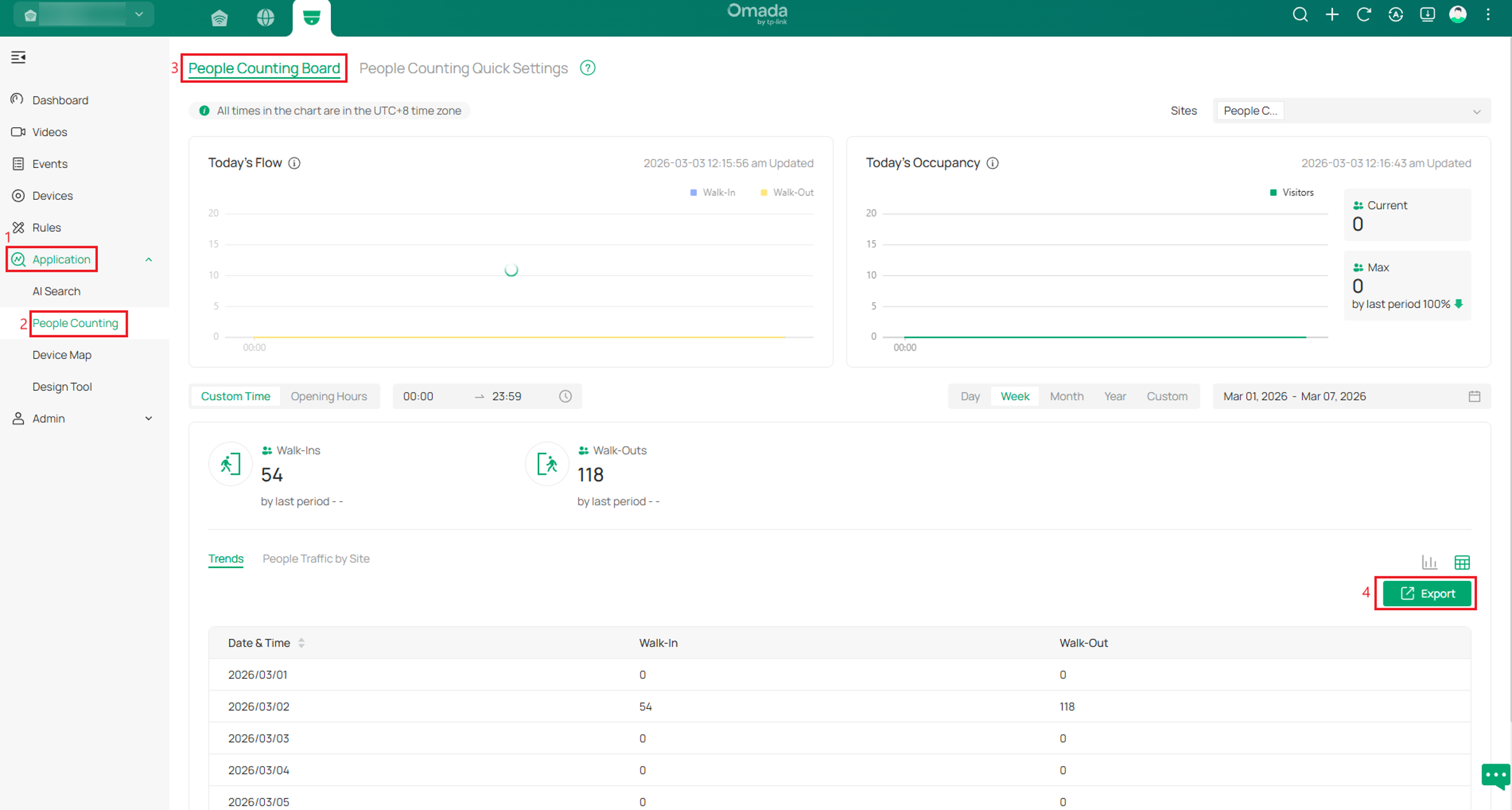Select the 2026/03/02 table row date

[258, 706]
